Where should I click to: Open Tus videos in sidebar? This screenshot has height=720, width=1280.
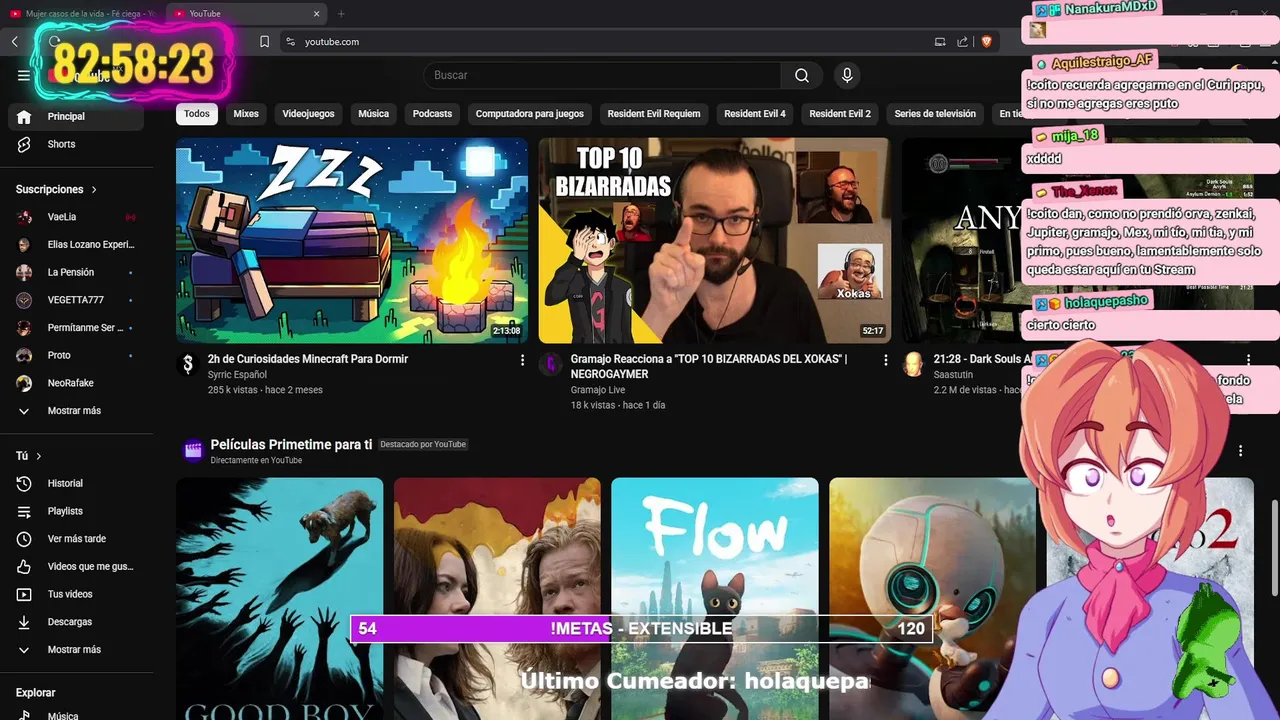76,594
